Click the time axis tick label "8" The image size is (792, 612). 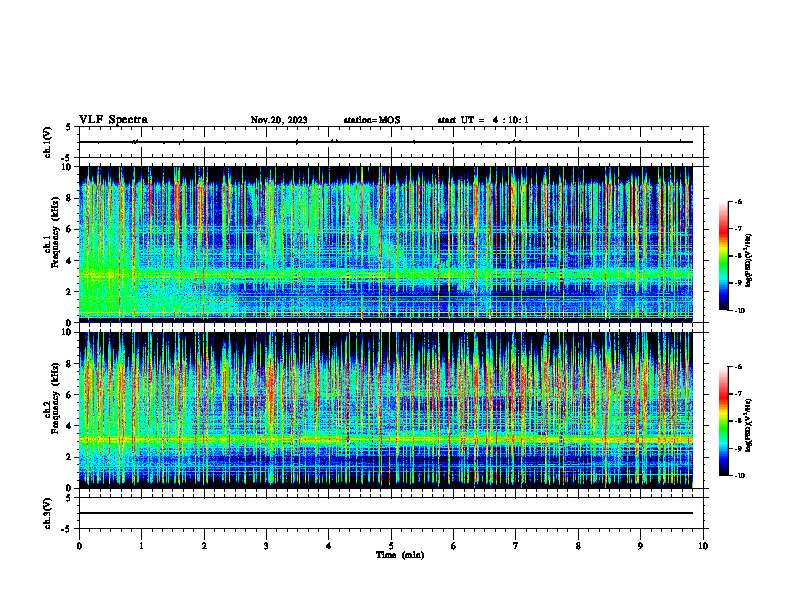pos(578,546)
